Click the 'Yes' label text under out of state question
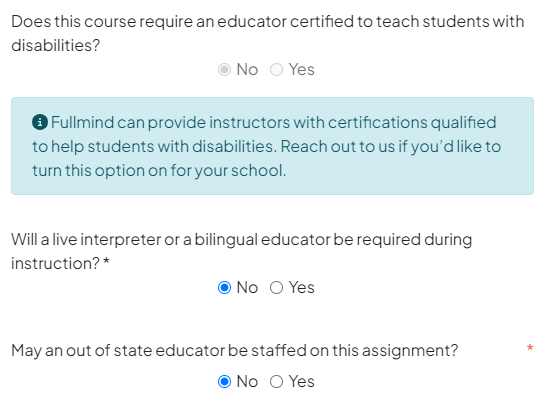Viewport: 560px width, 396px height. 302,381
